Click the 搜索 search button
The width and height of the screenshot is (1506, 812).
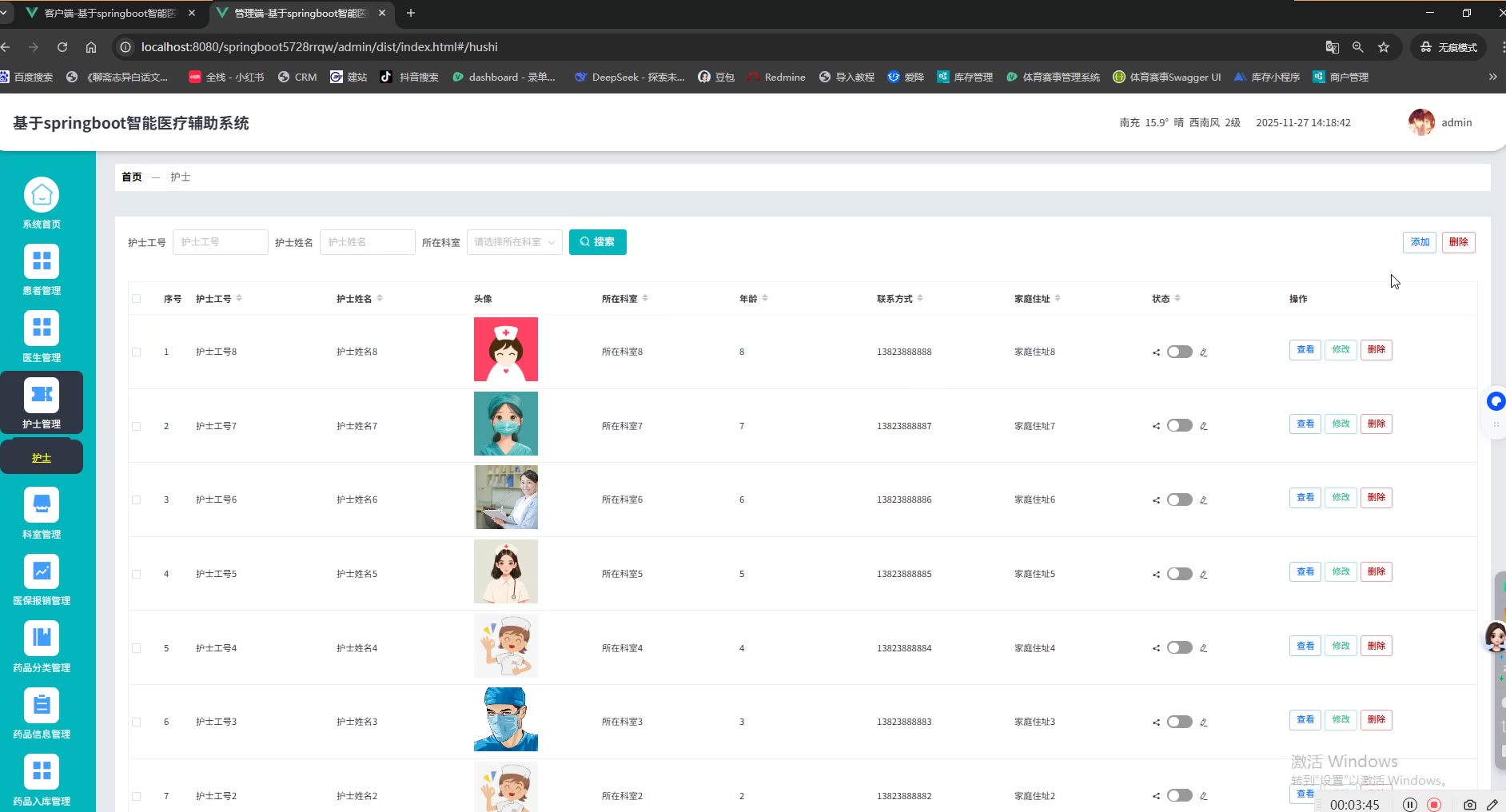[597, 242]
